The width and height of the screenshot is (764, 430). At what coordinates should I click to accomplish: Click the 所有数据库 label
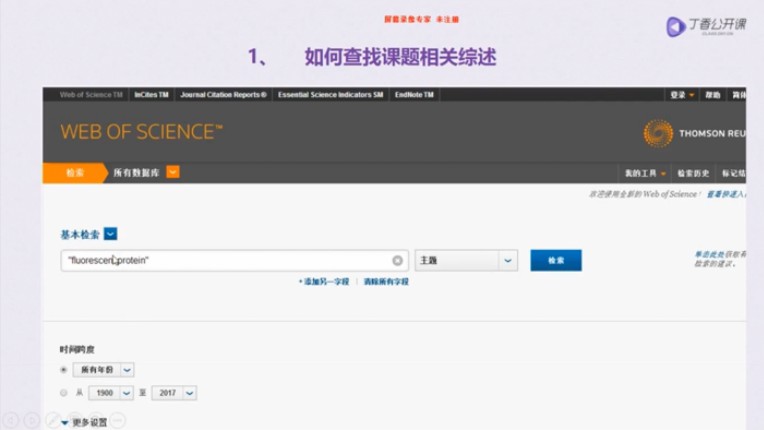pyautogui.click(x=136, y=172)
